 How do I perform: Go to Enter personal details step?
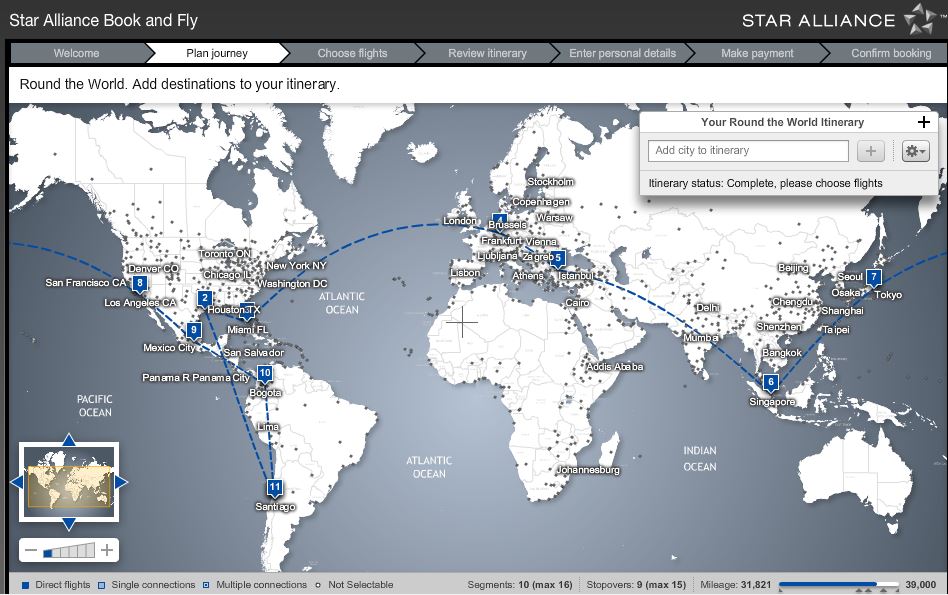[x=622, y=53]
